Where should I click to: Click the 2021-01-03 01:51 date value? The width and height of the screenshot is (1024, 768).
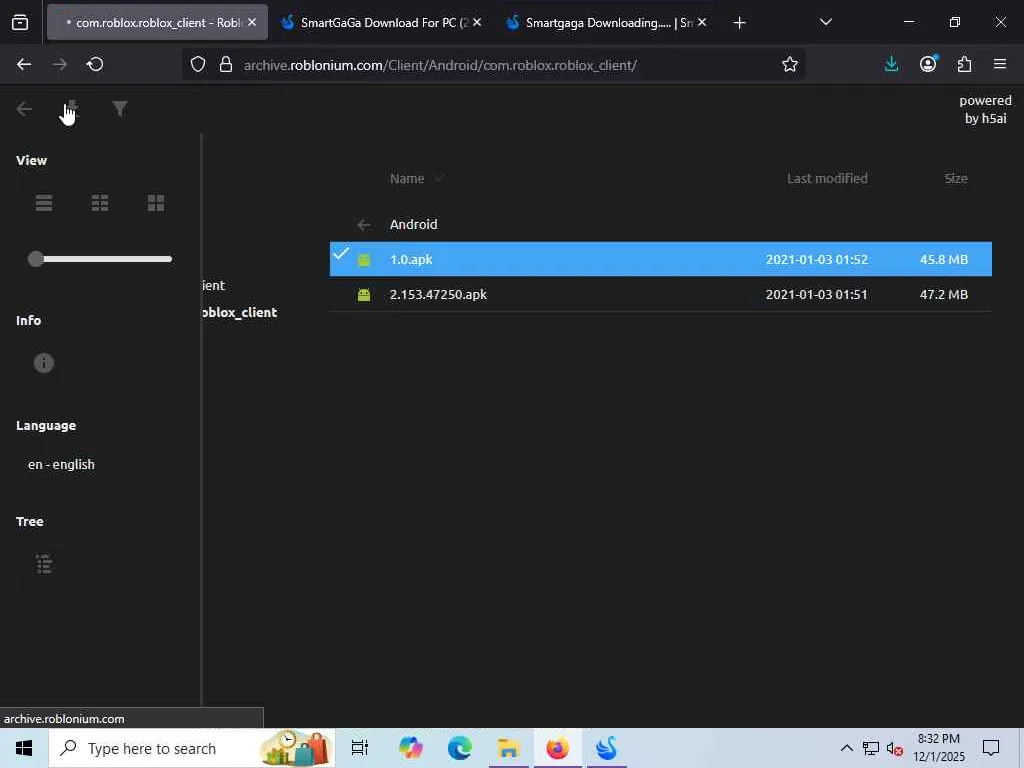[816, 295]
